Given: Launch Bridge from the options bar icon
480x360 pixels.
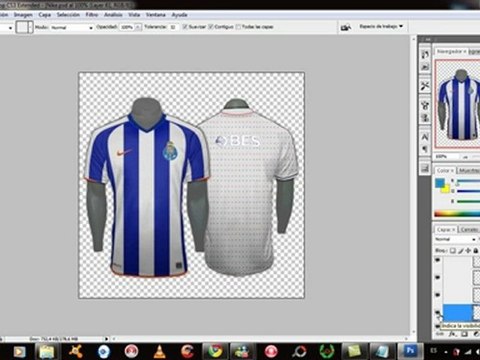Looking at the screenshot, I should (346, 27).
